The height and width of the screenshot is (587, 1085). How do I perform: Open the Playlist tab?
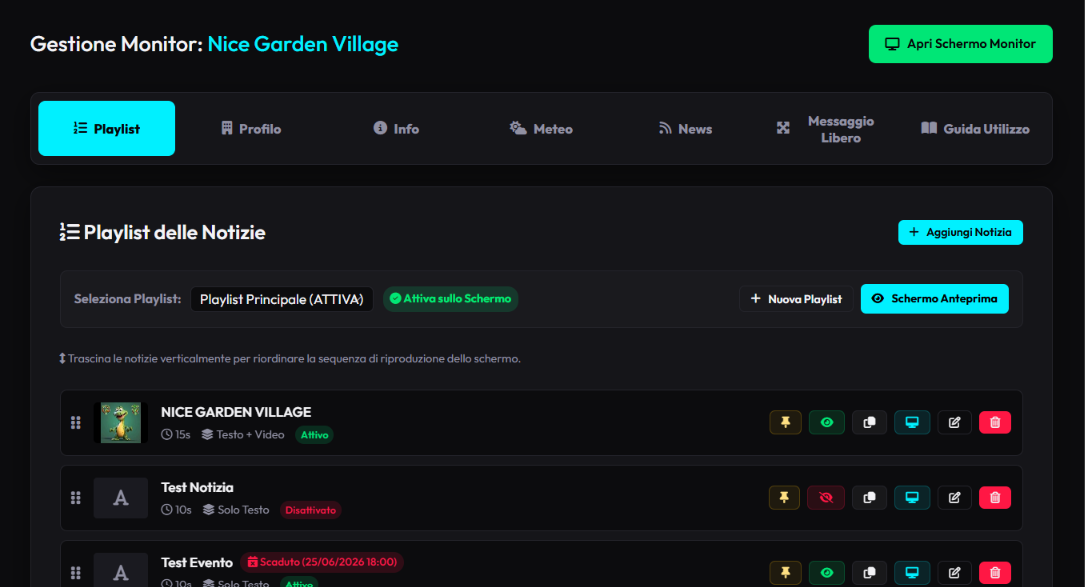tap(107, 129)
